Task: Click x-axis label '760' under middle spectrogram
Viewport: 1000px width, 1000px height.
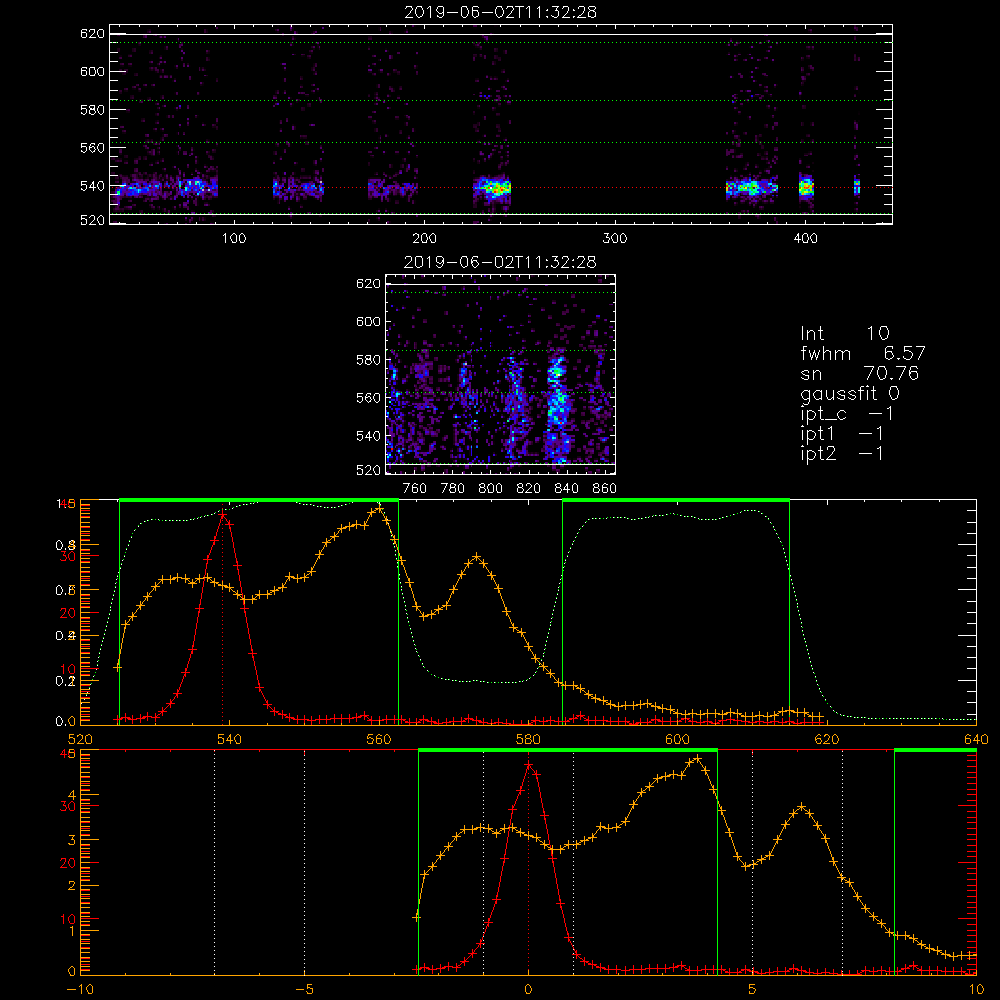Action: click(x=415, y=489)
